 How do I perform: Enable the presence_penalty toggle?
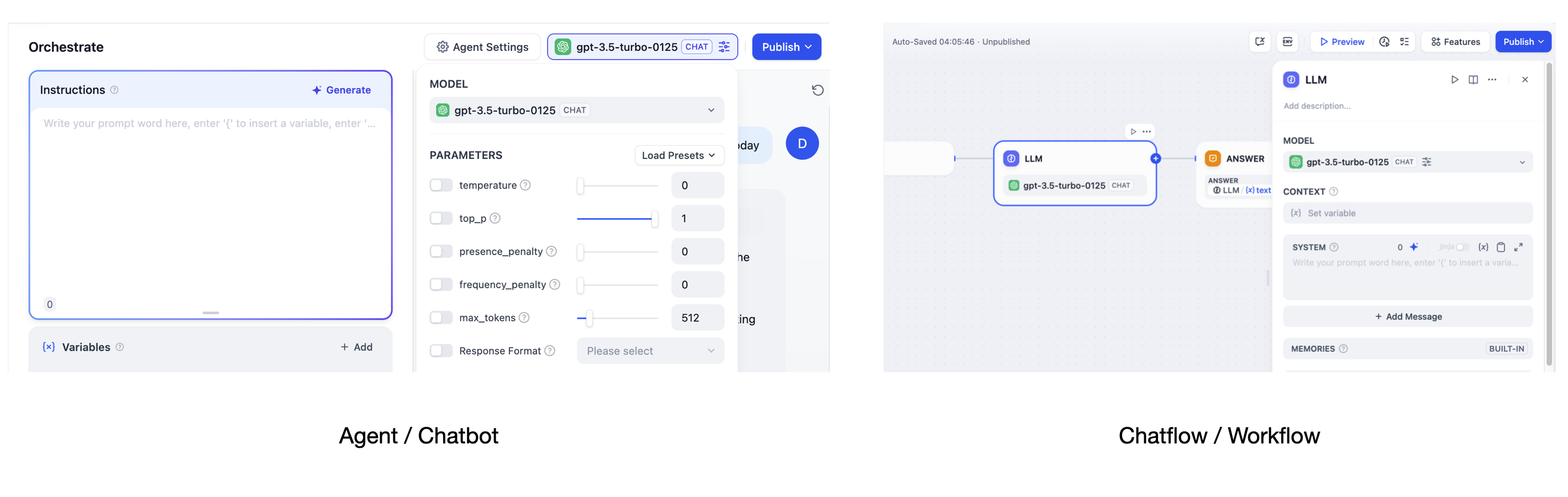441,251
